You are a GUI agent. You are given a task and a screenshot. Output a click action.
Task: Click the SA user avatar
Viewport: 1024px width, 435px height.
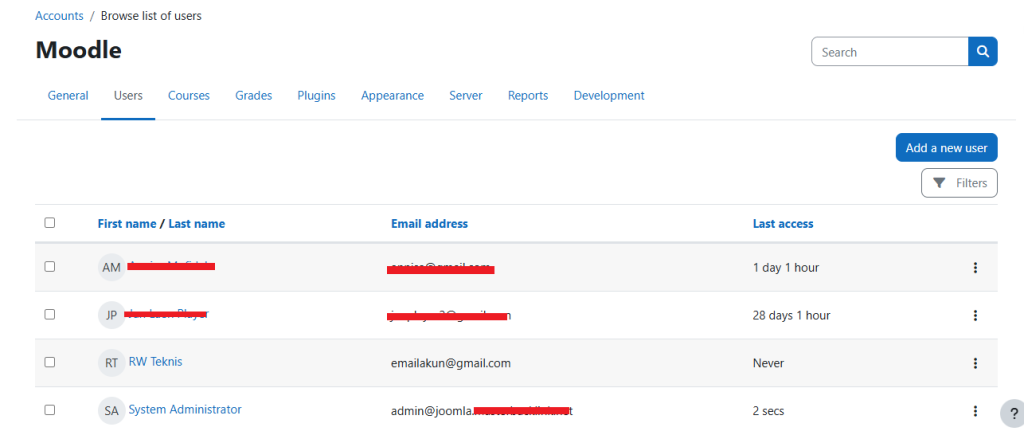[x=112, y=411]
